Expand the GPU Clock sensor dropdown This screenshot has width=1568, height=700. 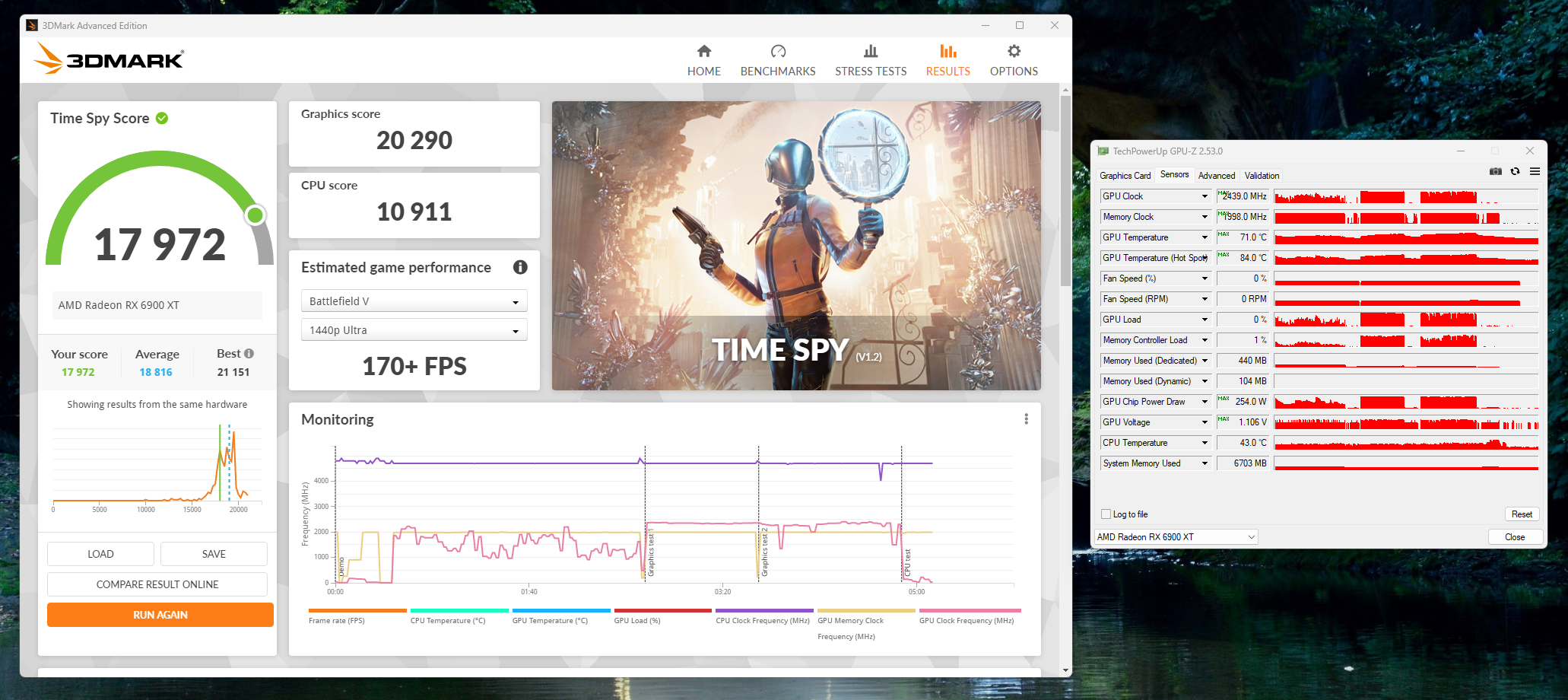pyautogui.click(x=1205, y=196)
